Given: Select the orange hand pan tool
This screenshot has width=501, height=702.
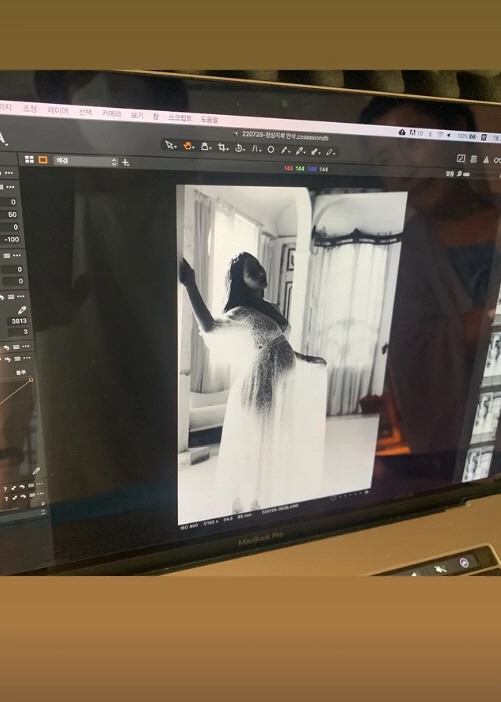Looking at the screenshot, I should (188, 146).
